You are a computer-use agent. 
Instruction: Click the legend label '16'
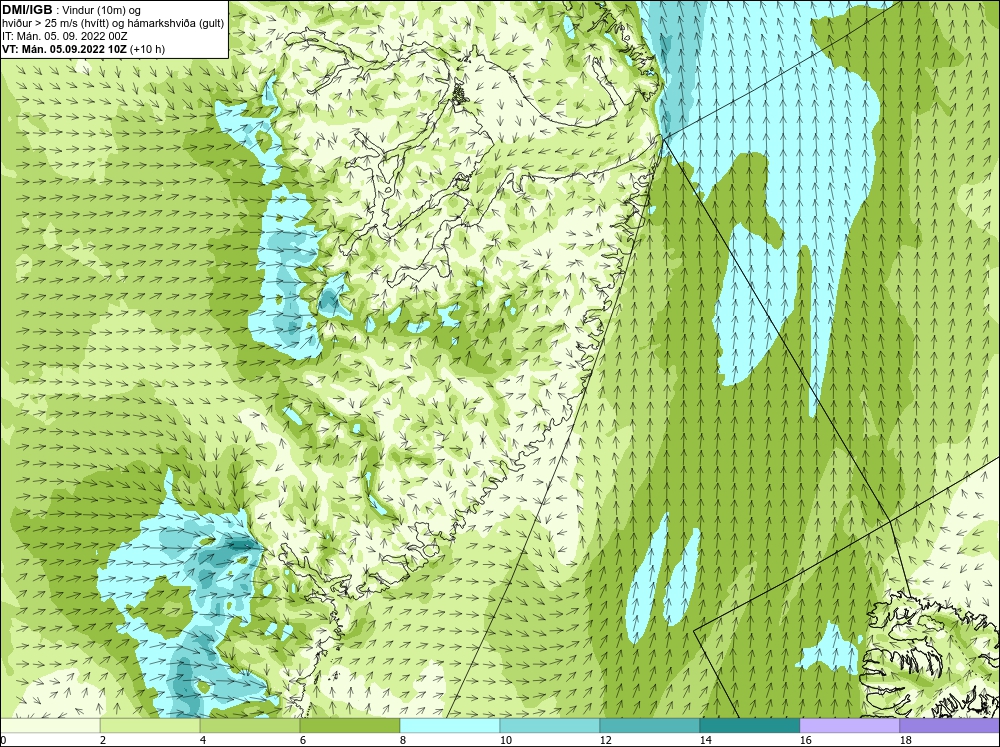805,740
